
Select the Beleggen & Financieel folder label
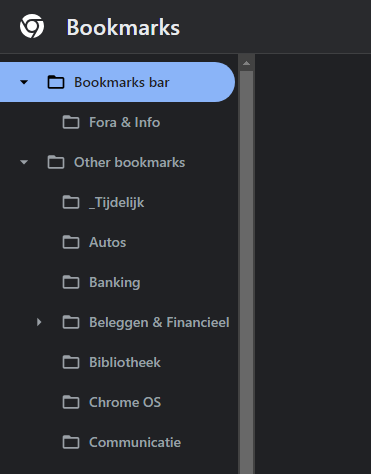[x=159, y=323]
